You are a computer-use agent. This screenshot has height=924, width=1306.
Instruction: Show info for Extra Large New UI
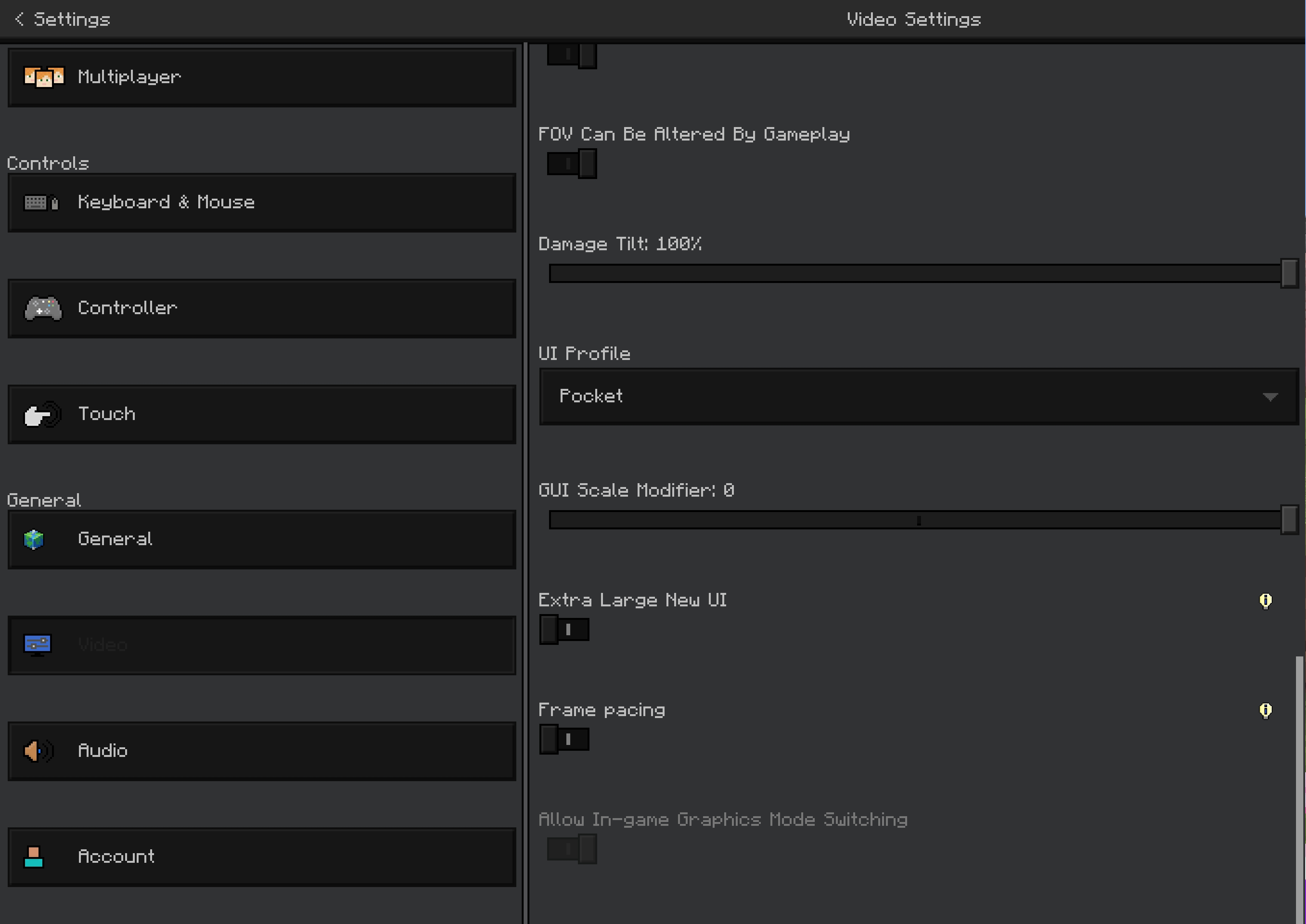tap(1265, 601)
